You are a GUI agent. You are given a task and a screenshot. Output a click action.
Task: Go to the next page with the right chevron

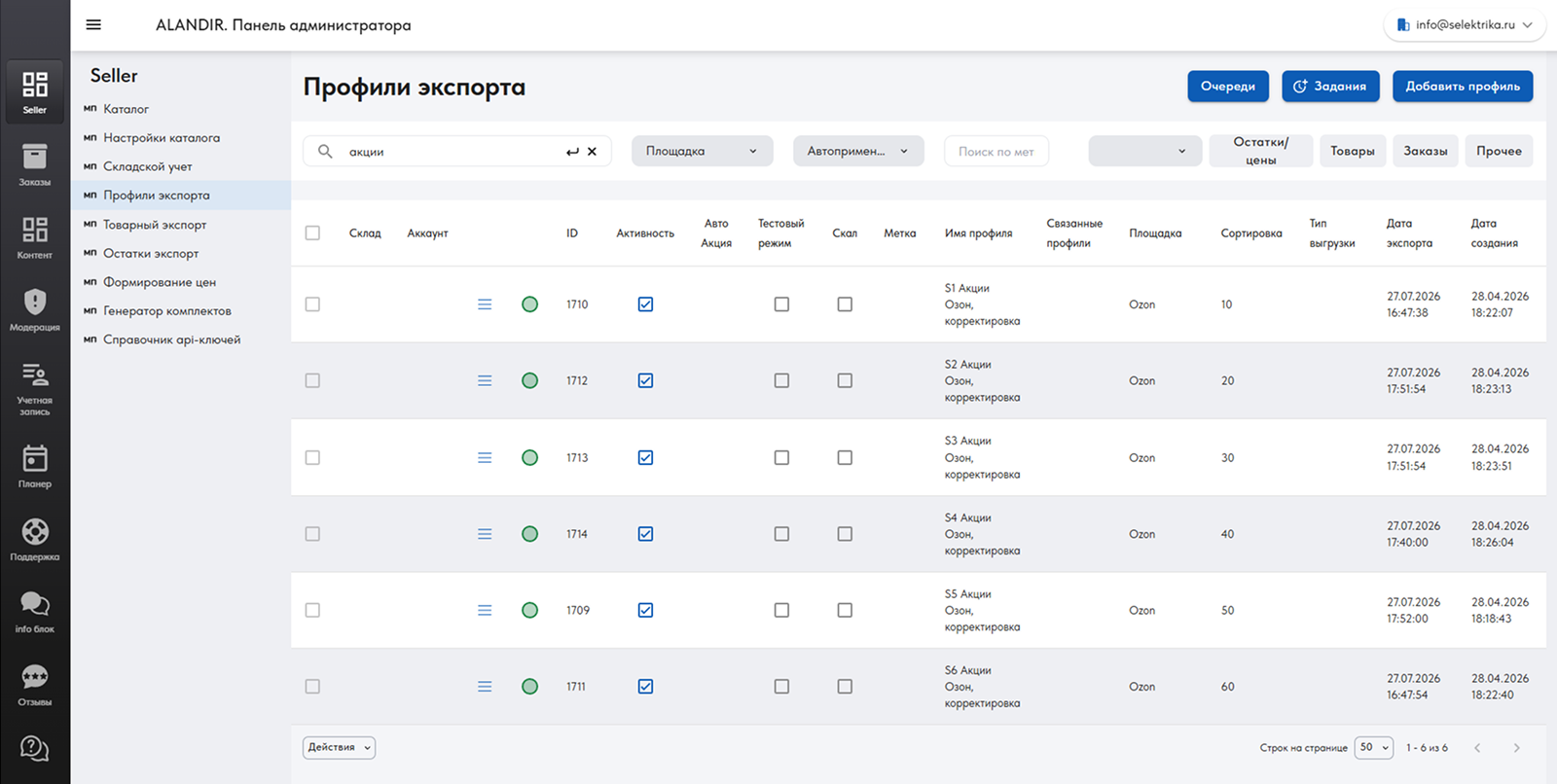tap(1516, 748)
